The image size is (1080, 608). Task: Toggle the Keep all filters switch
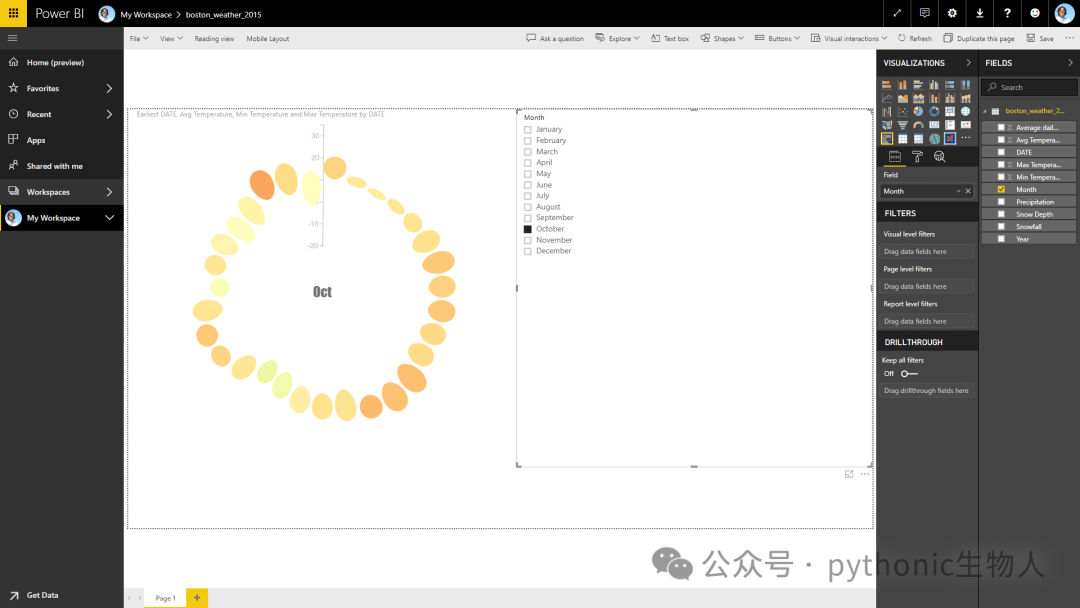(x=909, y=374)
